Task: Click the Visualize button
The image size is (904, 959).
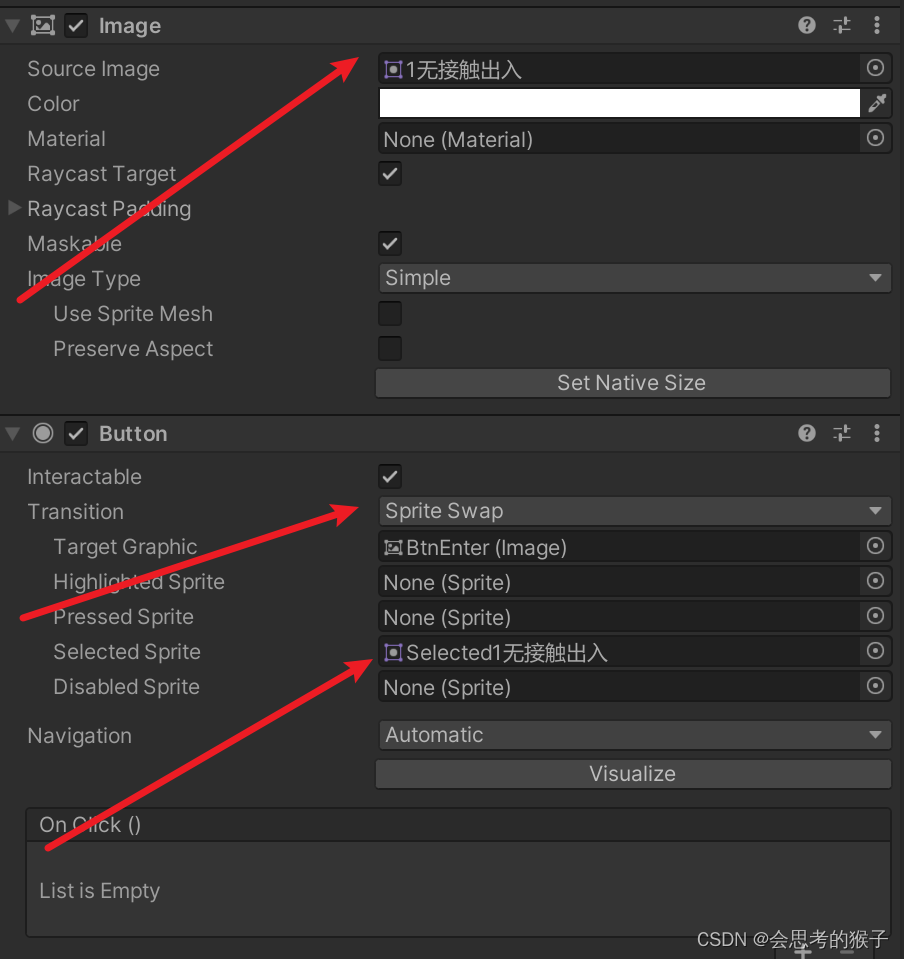Action: tap(632, 773)
